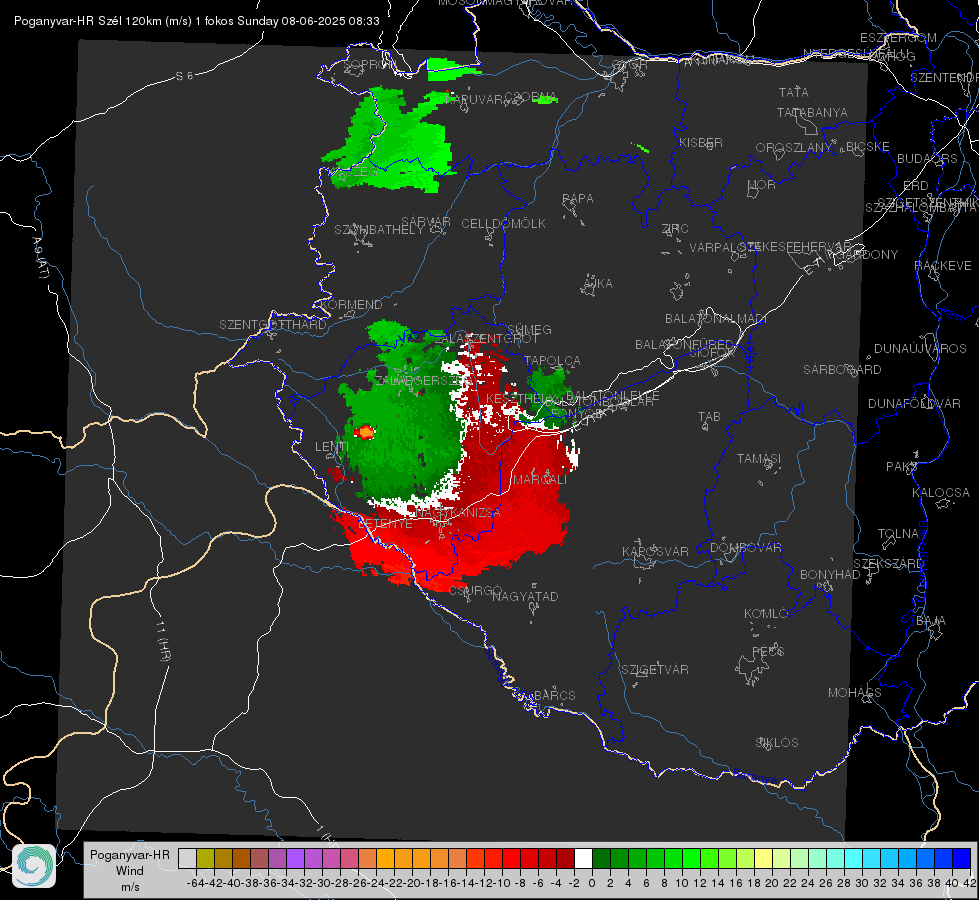
Task: Click the MOR town label
Action: pyautogui.click(x=762, y=184)
